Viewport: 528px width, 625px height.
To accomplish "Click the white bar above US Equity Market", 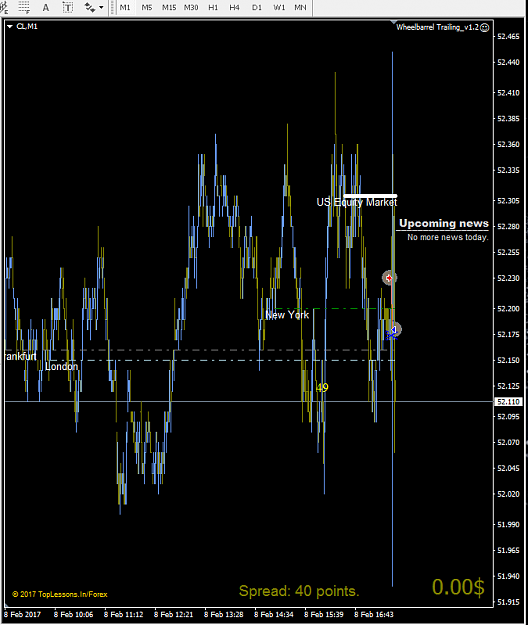I will (370, 196).
